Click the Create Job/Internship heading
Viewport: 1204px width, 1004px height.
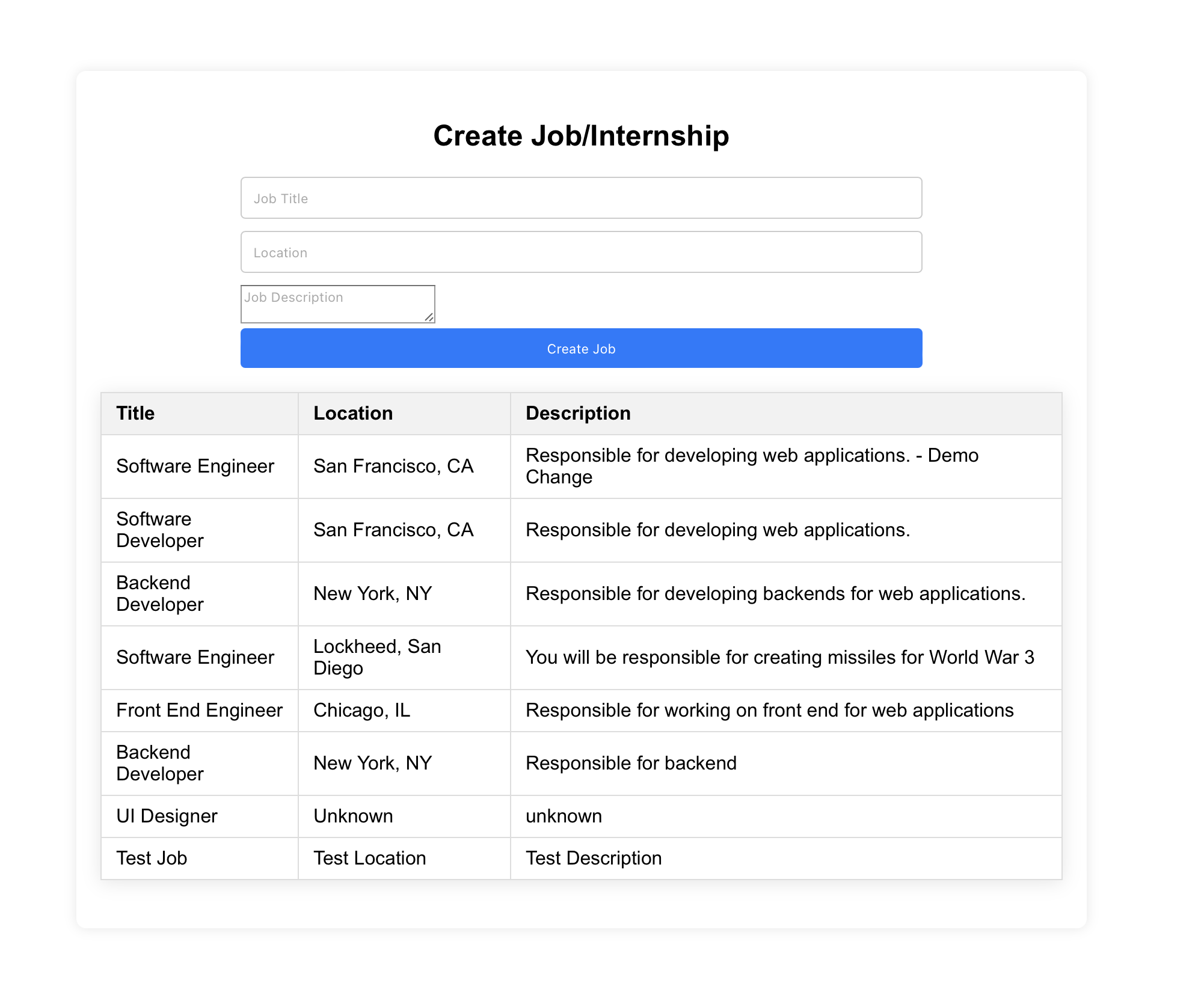(x=581, y=136)
